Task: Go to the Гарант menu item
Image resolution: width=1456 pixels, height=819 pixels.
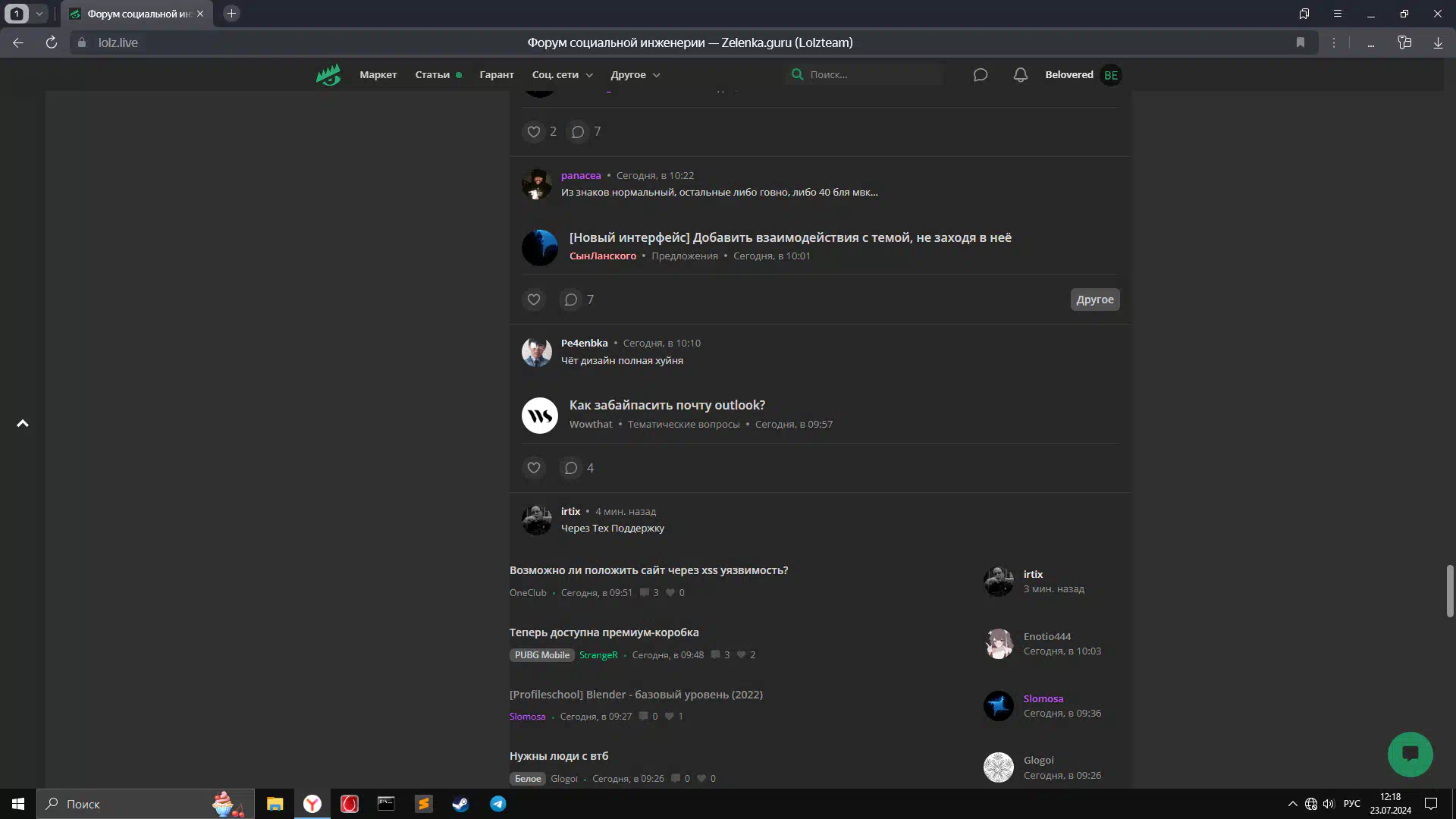Action: click(x=496, y=74)
